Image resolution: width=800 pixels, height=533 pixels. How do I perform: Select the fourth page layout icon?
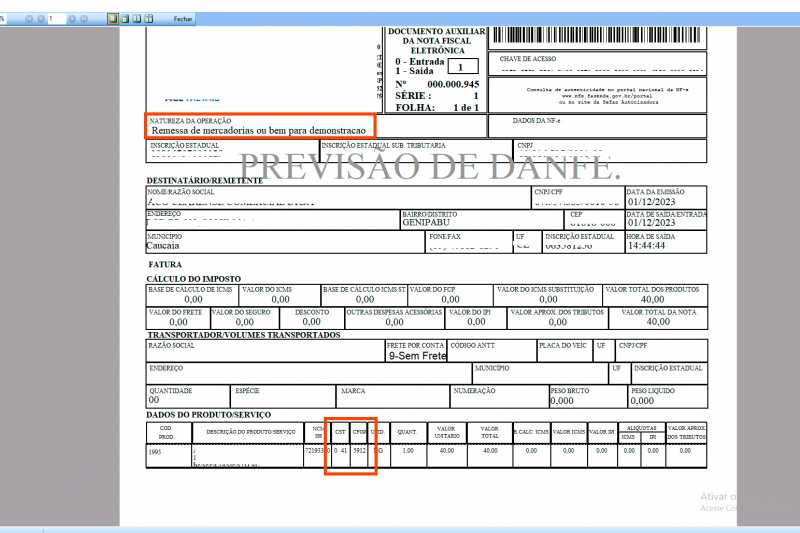[148, 19]
